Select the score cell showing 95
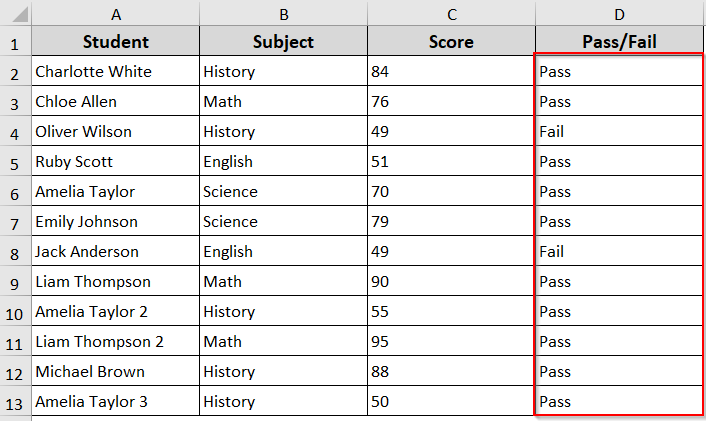The height and width of the screenshot is (421, 706). [x=452, y=342]
